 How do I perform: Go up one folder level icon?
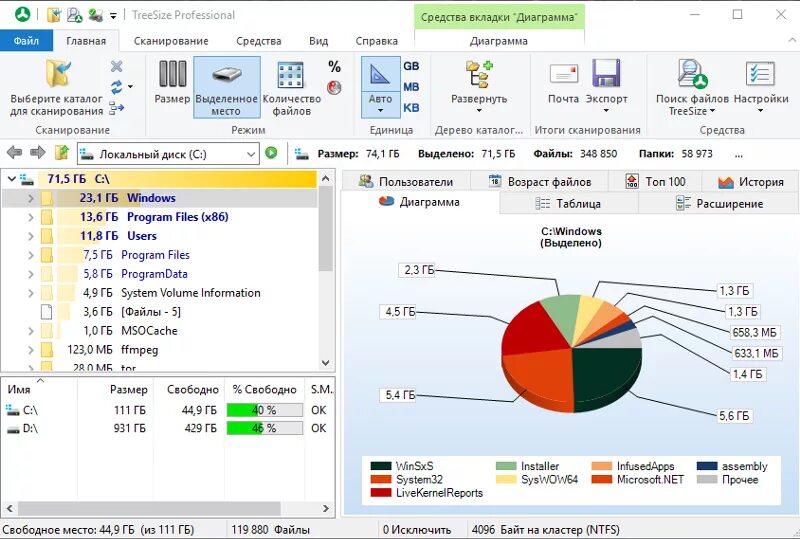[62, 152]
